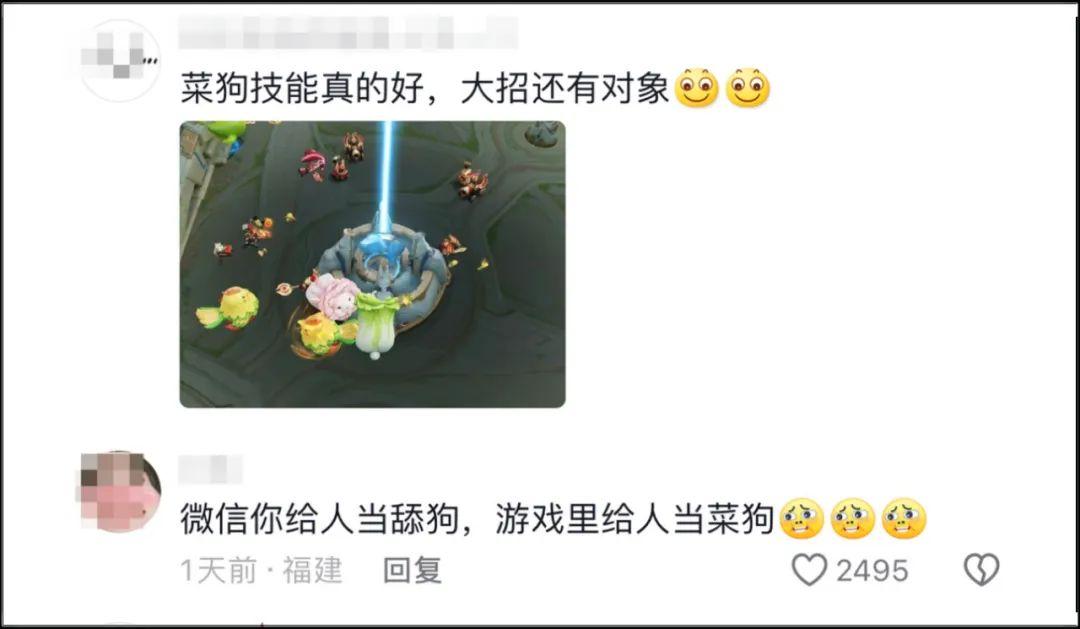Select the comment text 菜狗技能真的好
This screenshot has width=1080, height=629.
click(301, 89)
